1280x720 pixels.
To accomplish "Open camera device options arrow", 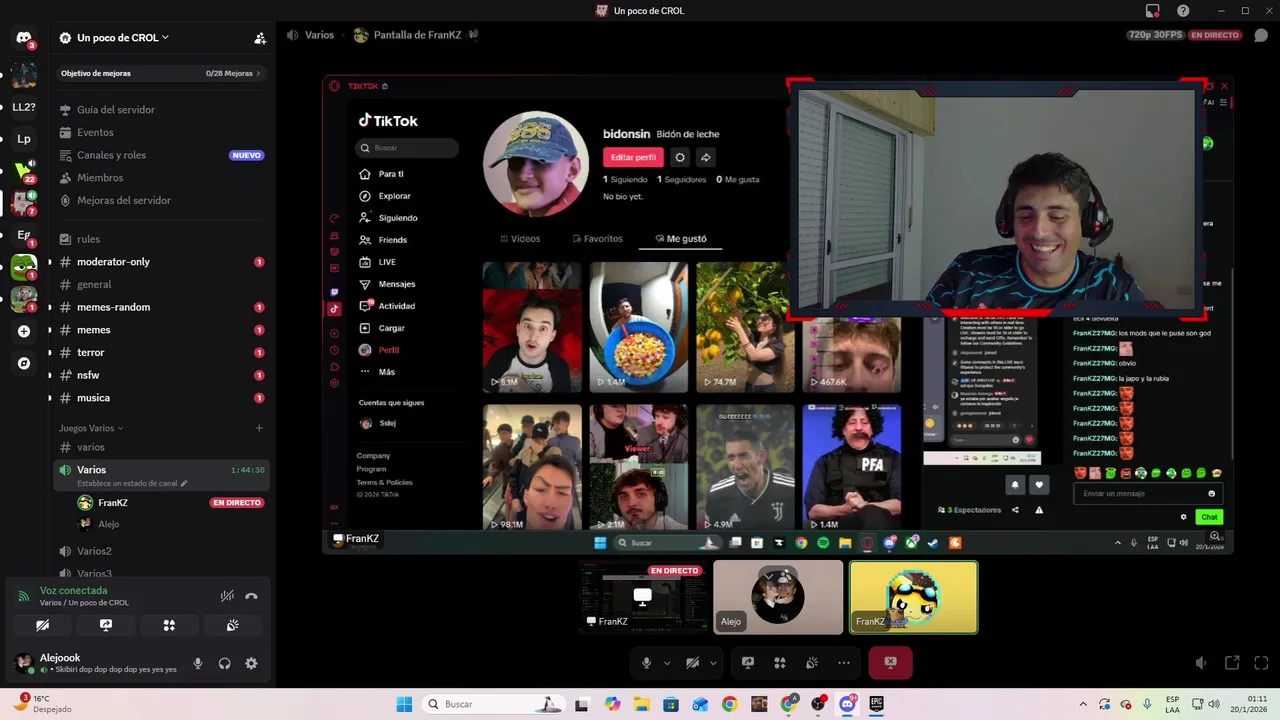I will click(x=713, y=662).
